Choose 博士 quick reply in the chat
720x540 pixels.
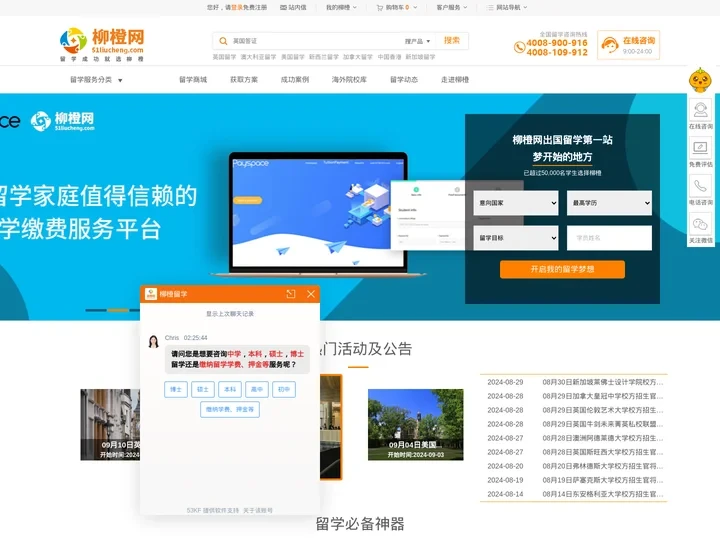pos(176,389)
